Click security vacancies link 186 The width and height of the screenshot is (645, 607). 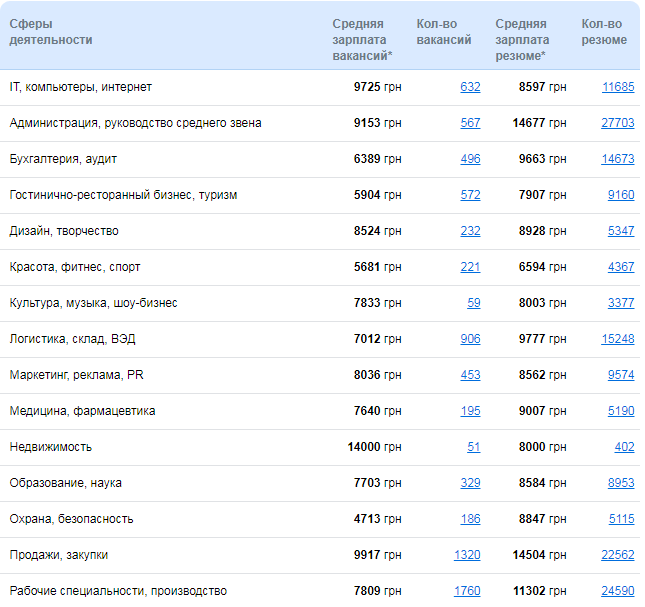470,519
